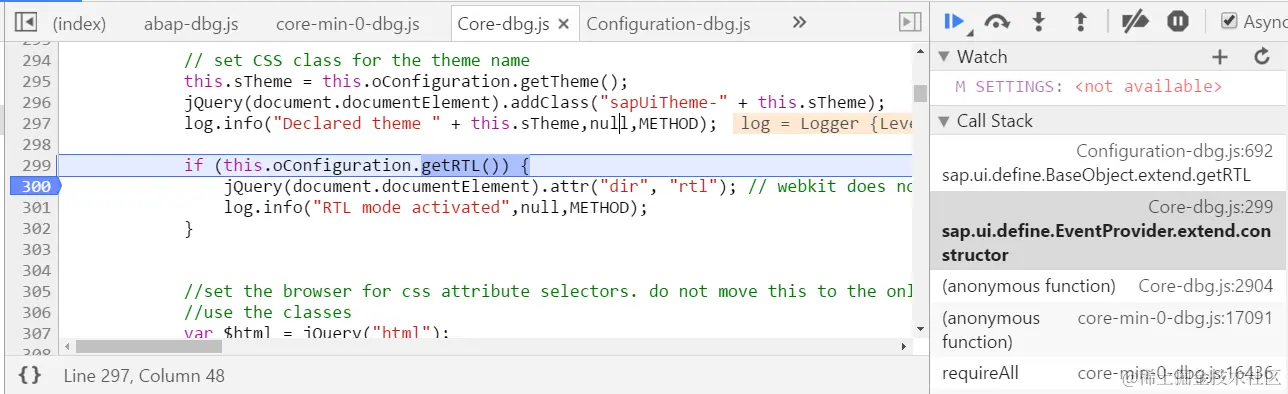The image size is (1288, 394).
Task: Select anonymous function frame at core-min-0-dbg.js:17091
Action: (x=1108, y=330)
